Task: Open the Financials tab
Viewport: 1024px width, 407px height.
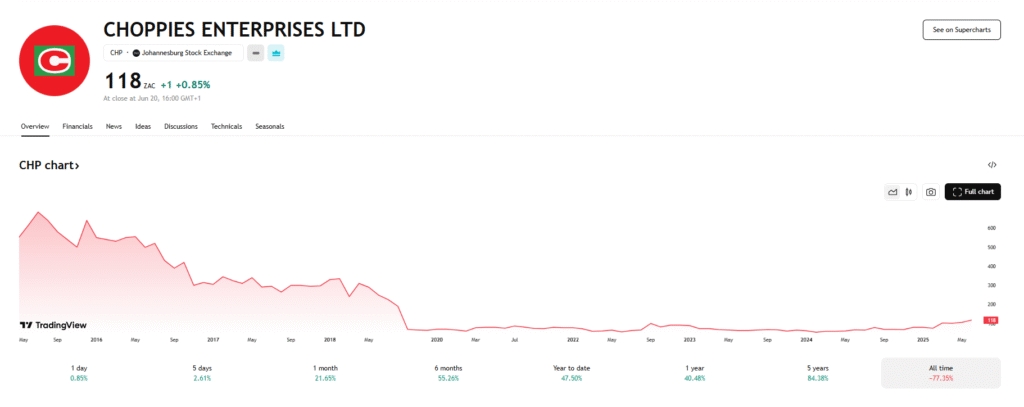Action: coord(77,126)
